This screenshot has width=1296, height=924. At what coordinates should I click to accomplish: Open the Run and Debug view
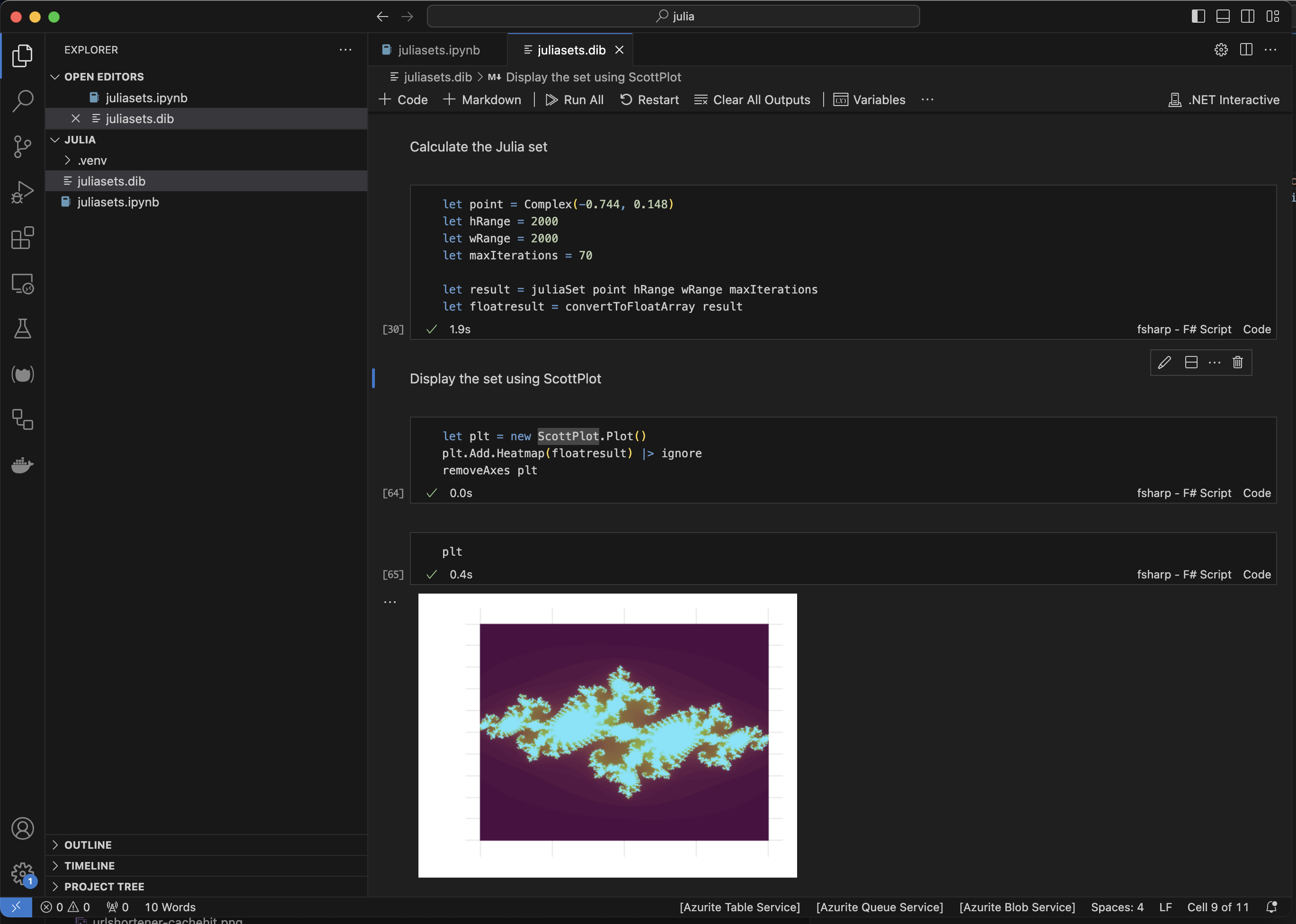(22, 192)
